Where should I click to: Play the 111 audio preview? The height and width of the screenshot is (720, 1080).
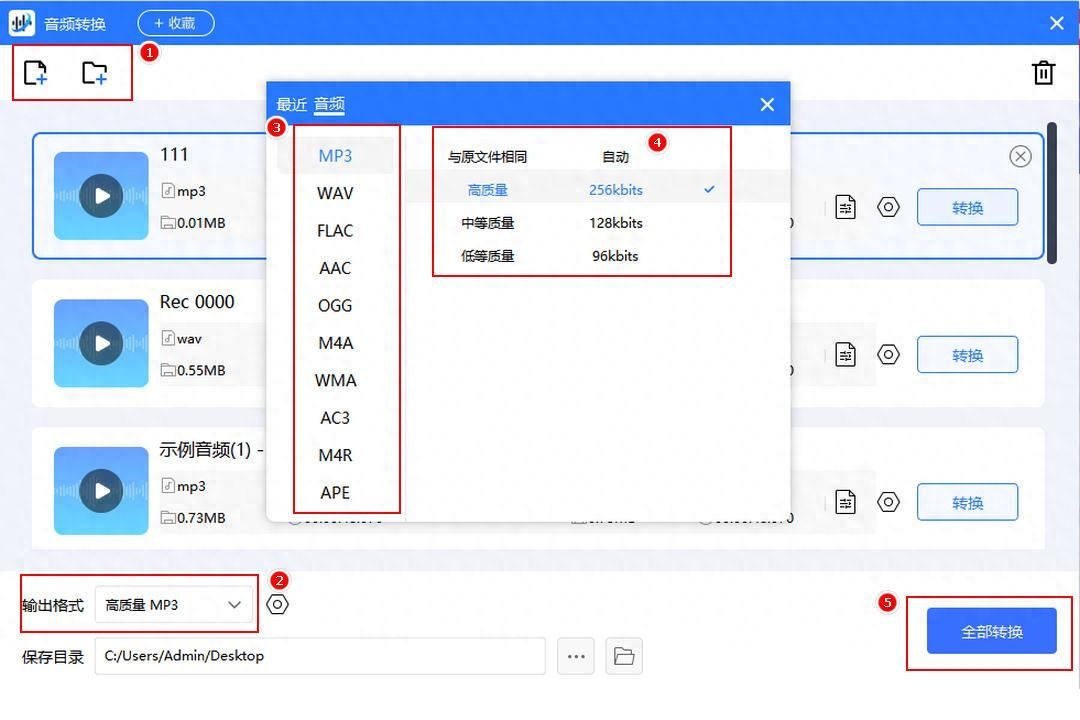[x=101, y=196]
